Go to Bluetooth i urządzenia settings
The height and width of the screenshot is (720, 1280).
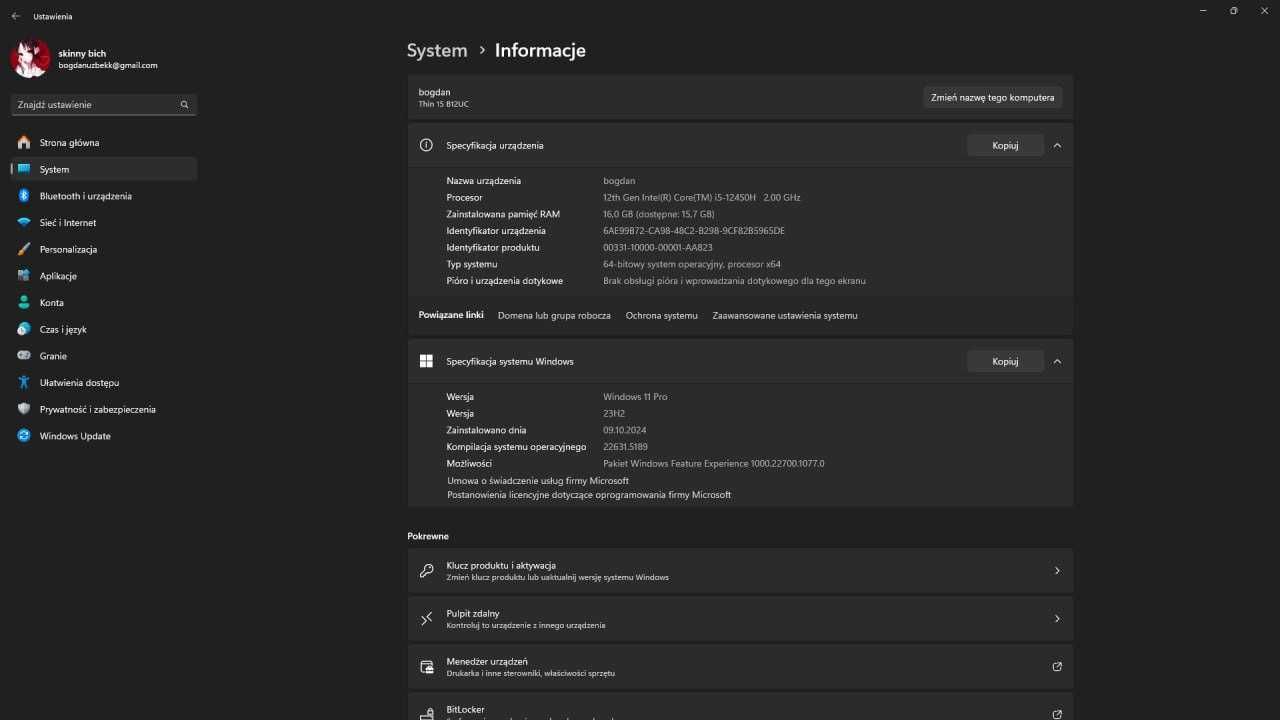tap(104, 196)
